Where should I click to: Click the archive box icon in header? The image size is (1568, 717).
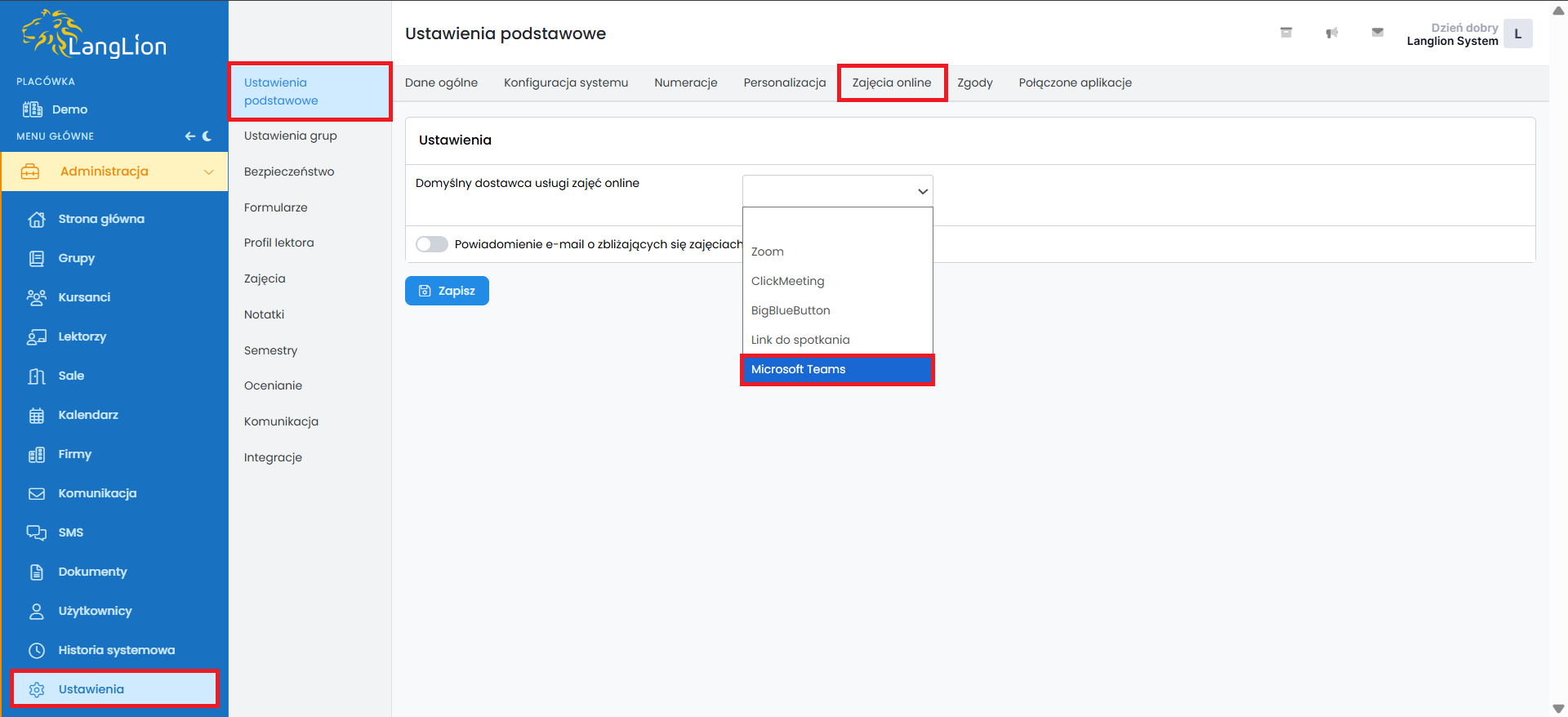click(1285, 33)
